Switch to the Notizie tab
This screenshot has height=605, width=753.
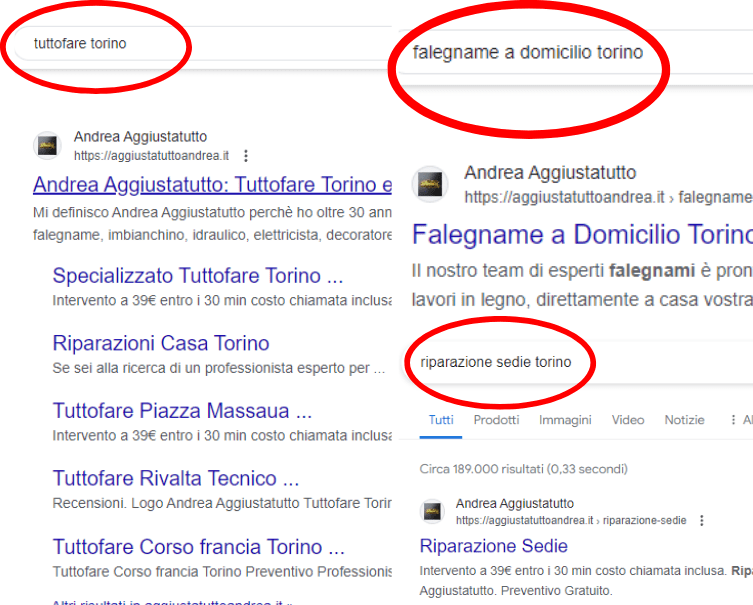[684, 420]
